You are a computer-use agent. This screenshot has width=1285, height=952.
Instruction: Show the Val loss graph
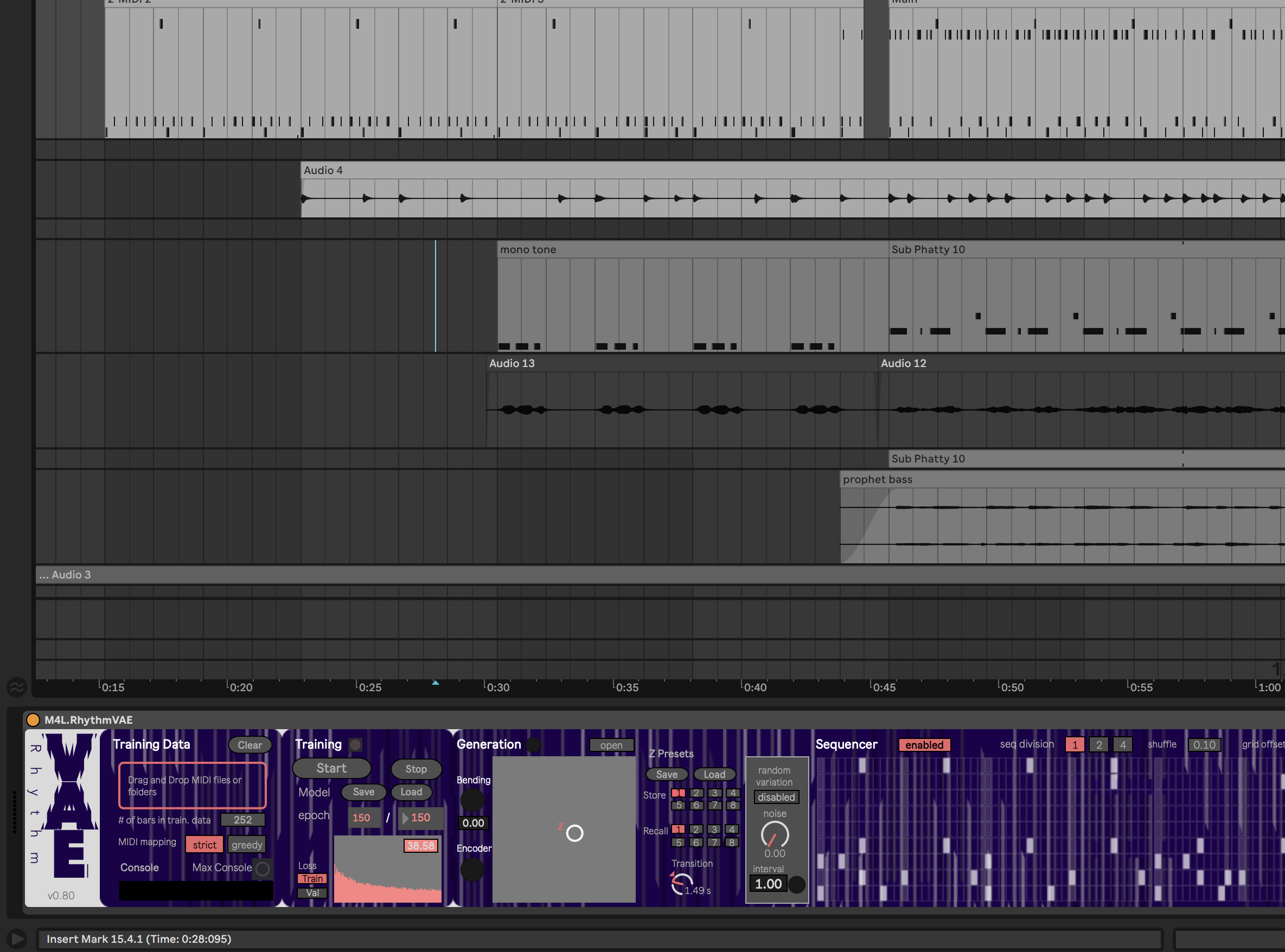[x=312, y=893]
